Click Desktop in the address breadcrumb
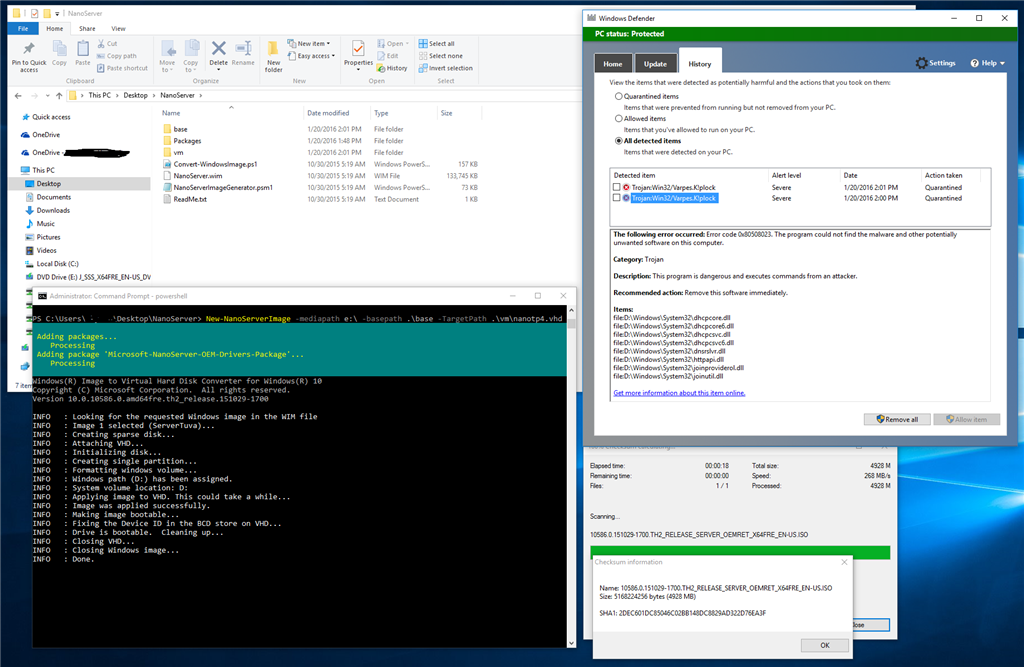The image size is (1024, 667). point(135,95)
